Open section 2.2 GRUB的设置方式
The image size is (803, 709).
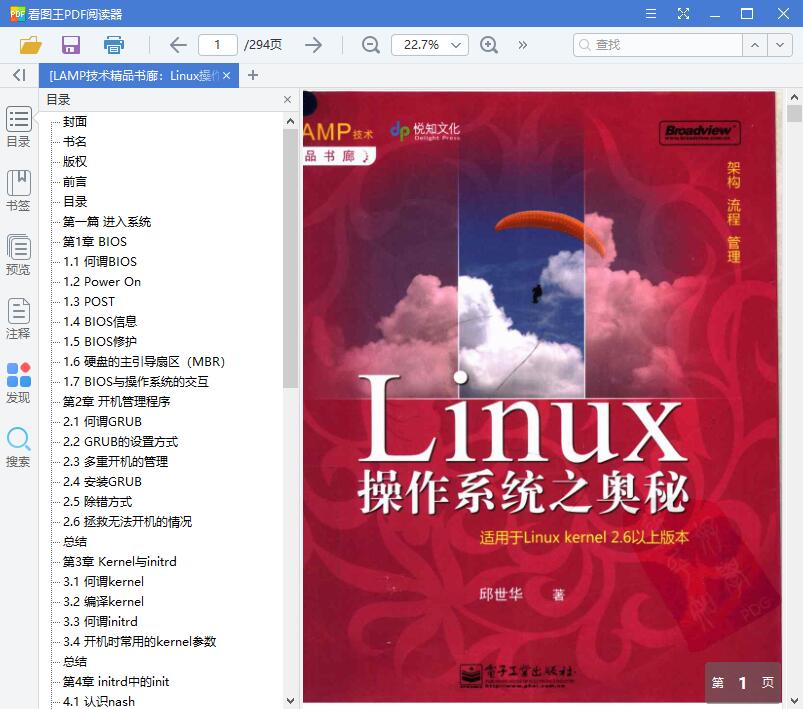(121, 441)
